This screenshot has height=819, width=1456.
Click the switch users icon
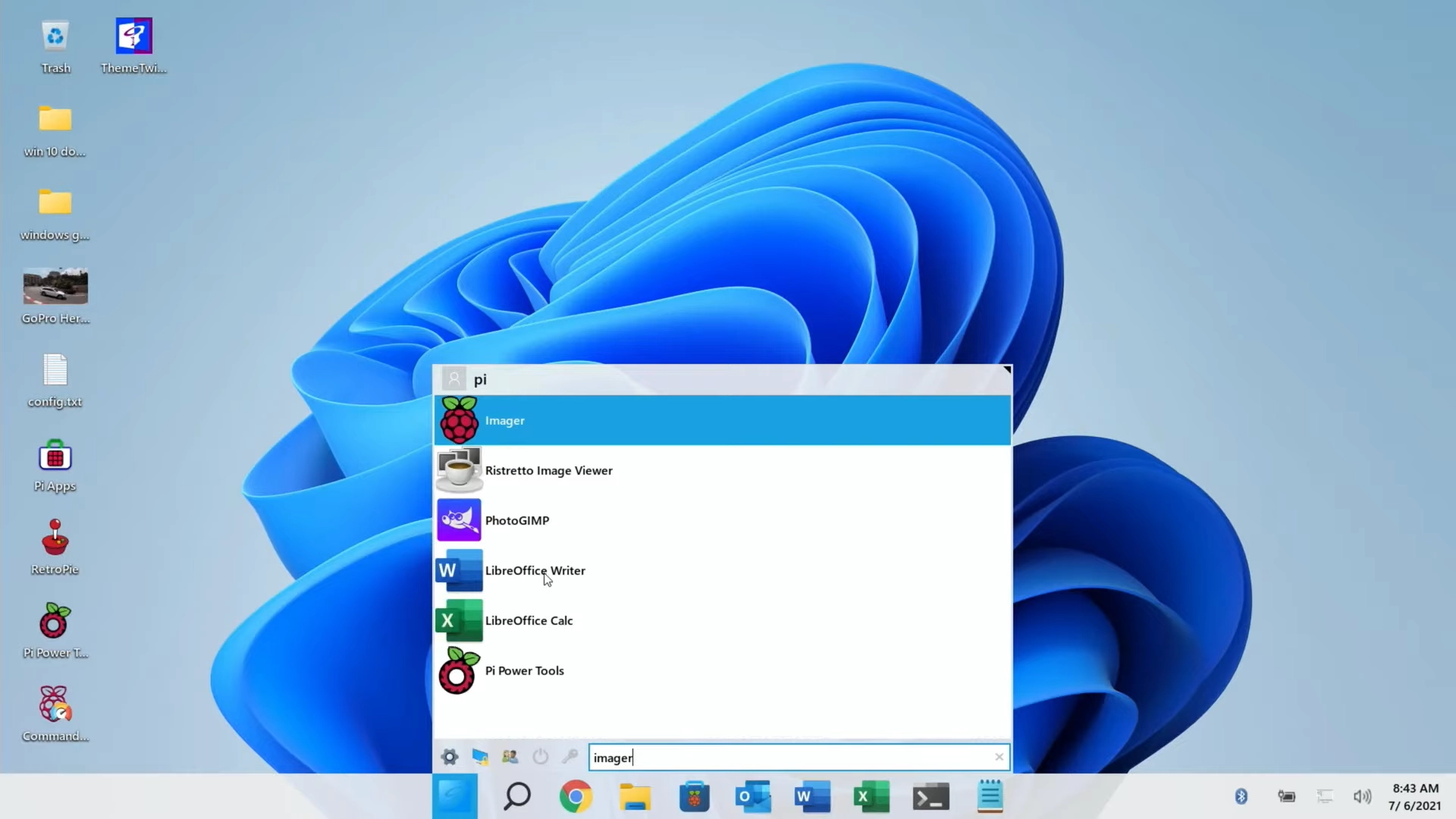coord(510,757)
